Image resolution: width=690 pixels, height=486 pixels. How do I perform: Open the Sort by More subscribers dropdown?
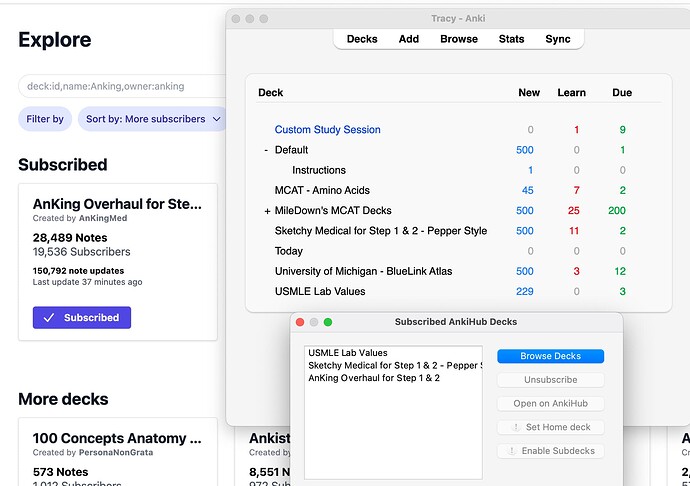click(x=153, y=119)
